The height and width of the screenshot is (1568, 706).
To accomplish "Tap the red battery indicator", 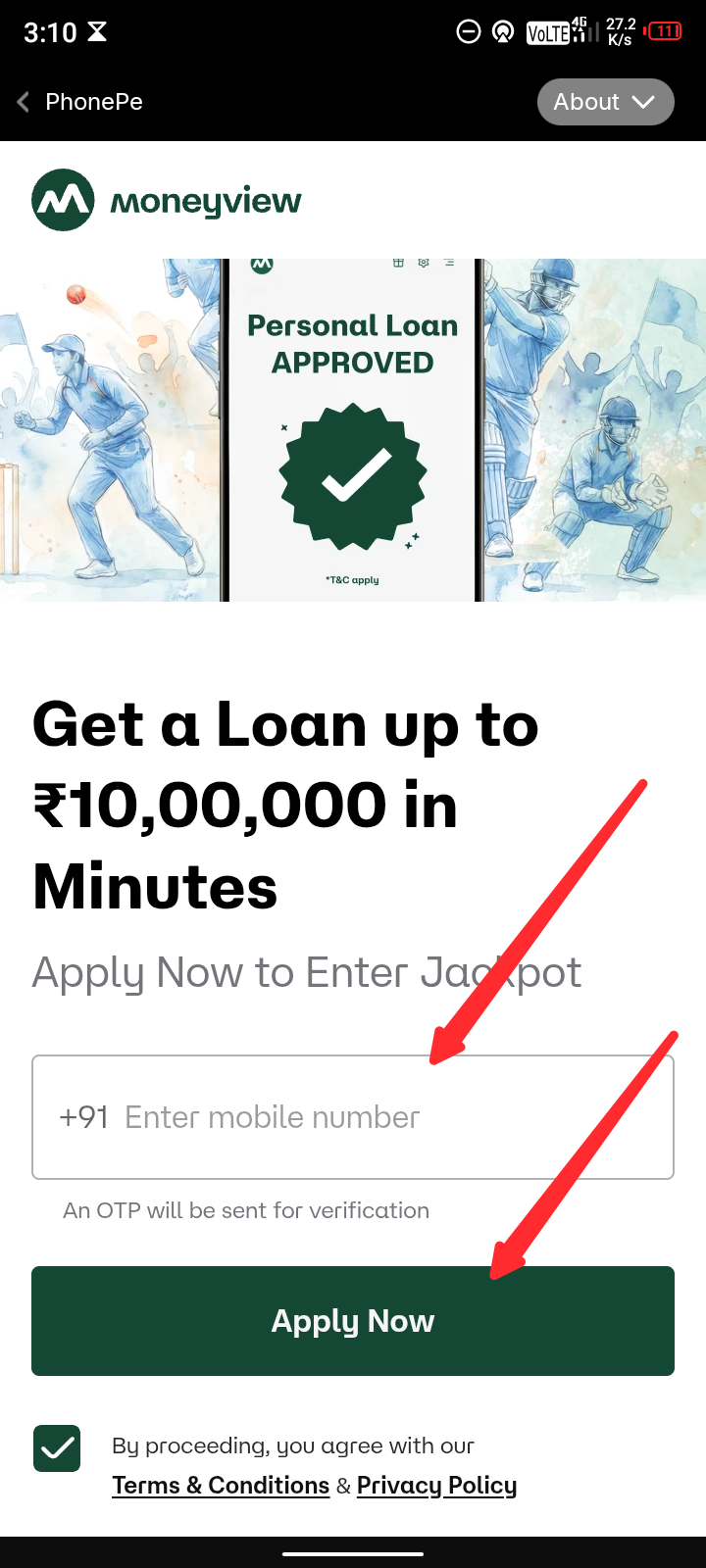I will pos(664,31).
